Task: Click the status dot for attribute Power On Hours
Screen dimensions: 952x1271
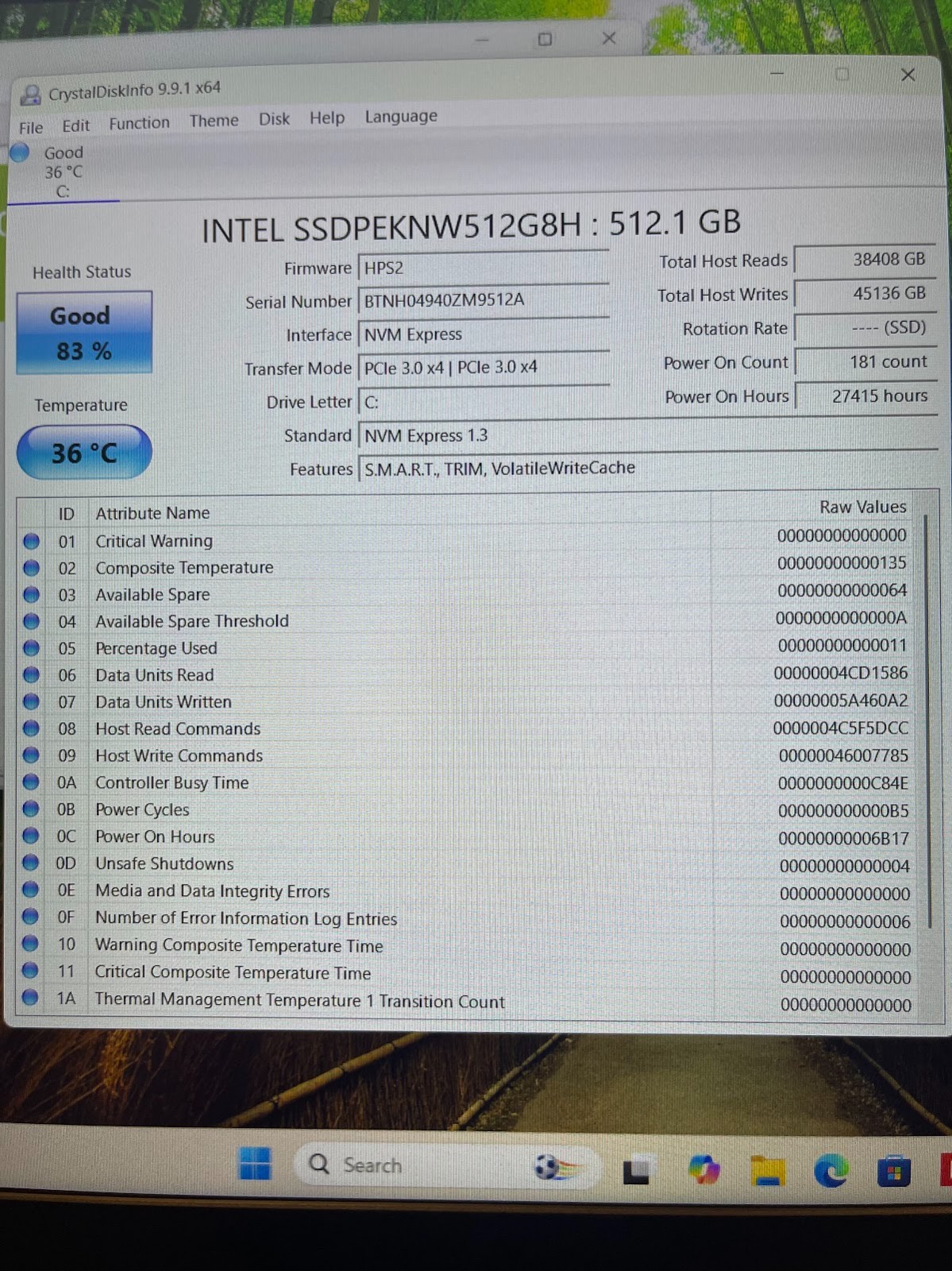Action: coord(31,836)
